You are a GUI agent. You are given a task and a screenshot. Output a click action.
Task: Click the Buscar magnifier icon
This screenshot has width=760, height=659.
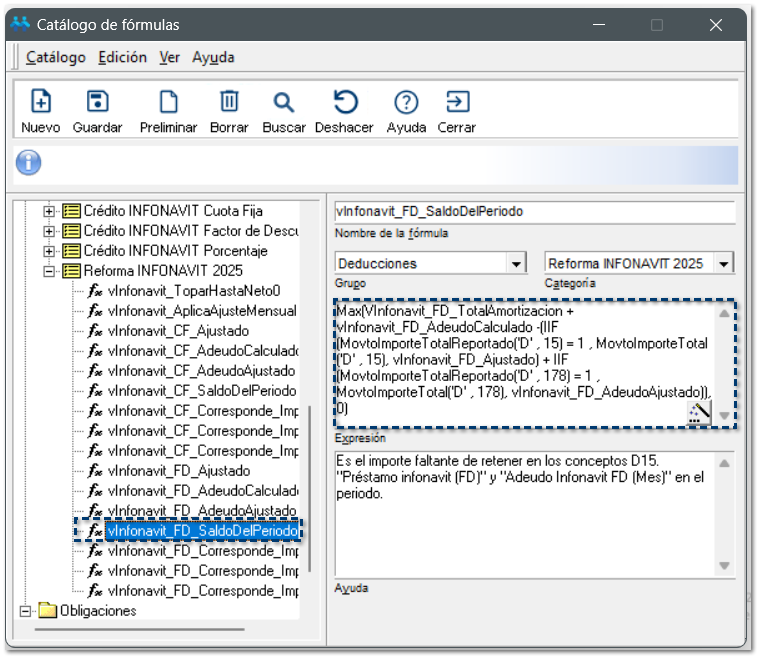pyautogui.click(x=284, y=102)
